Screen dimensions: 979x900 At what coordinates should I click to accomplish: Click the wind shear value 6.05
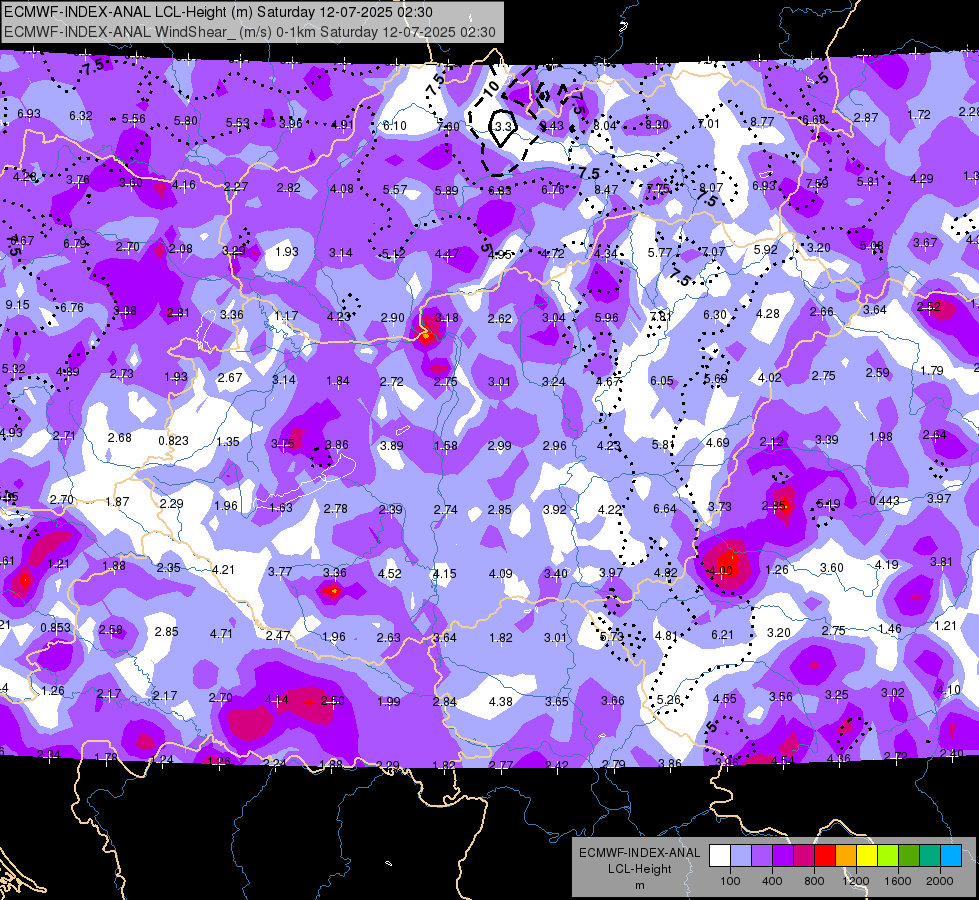[662, 380]
